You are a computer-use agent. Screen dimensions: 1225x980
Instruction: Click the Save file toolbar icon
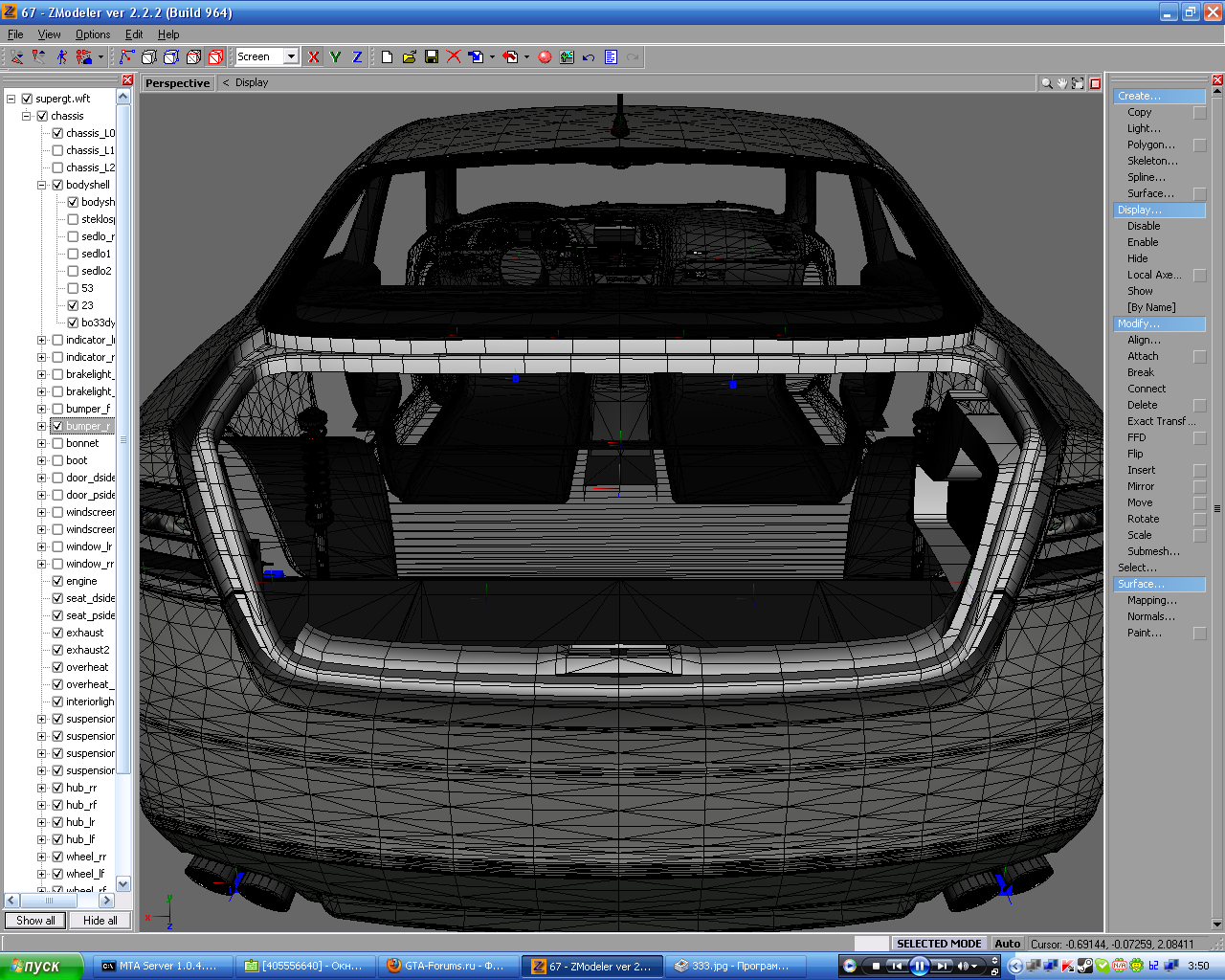(x=432, y=57)
